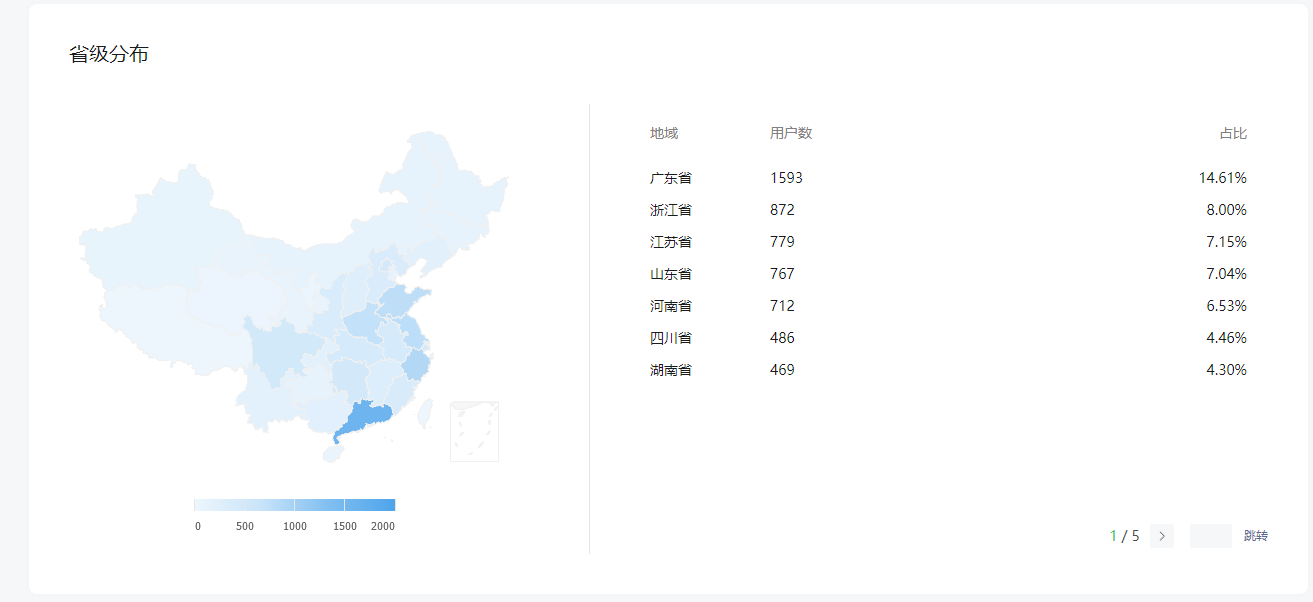The image size is (1313, 602).
Task: Click the 1 / 5 page indicator
Action: pyautogui.click(x=1125, y=536)
